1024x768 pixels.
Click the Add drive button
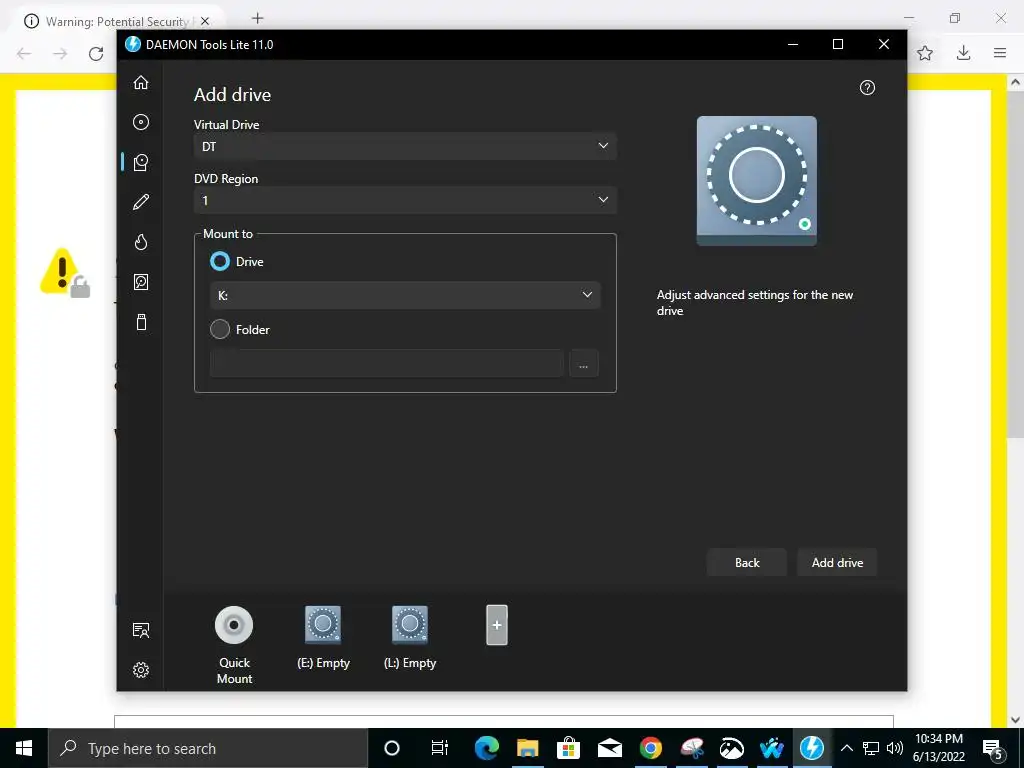pos(837,562)
